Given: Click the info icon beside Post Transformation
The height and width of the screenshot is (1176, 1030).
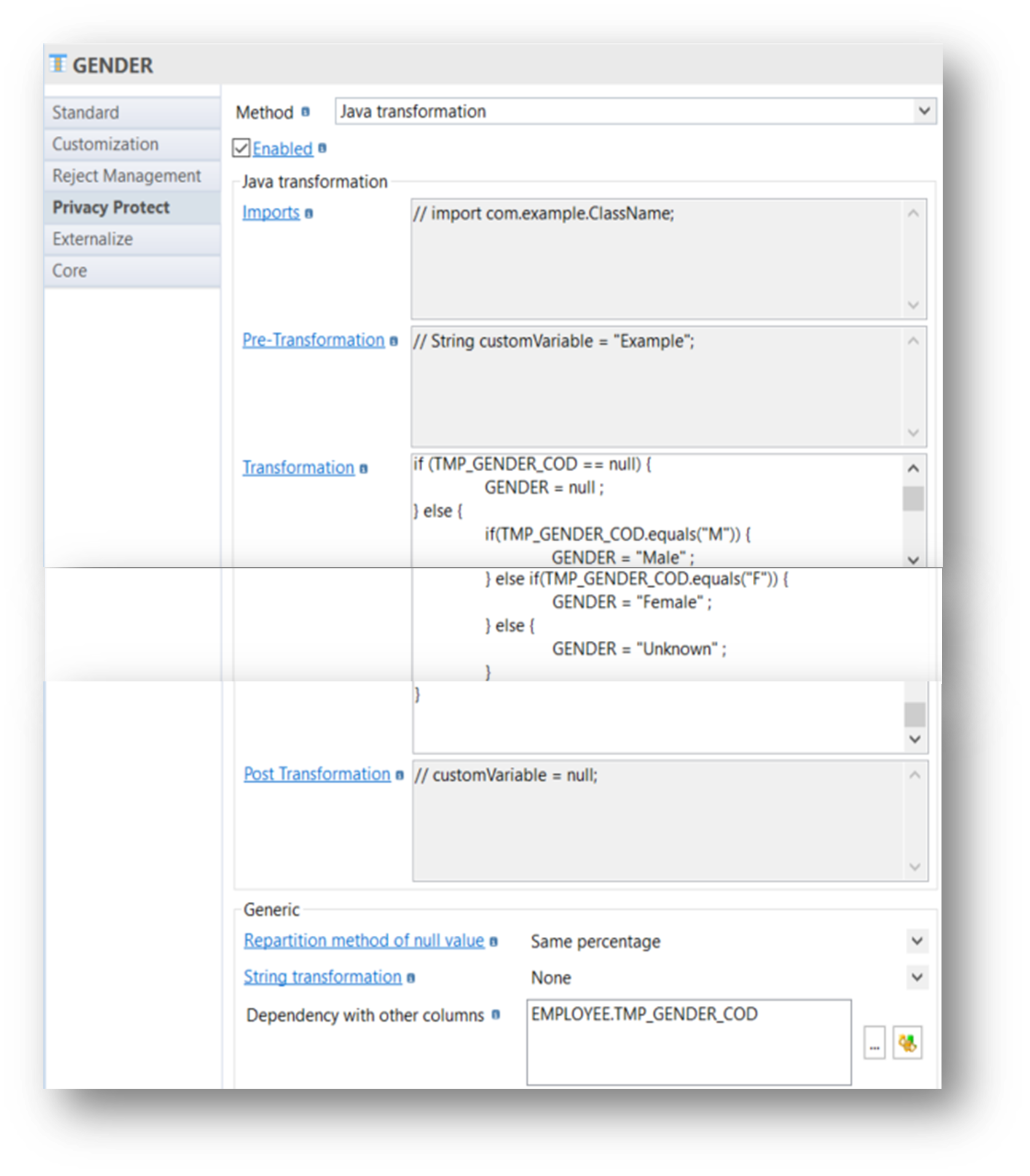Looking at the screenshot, I should (x=400, y=774).
